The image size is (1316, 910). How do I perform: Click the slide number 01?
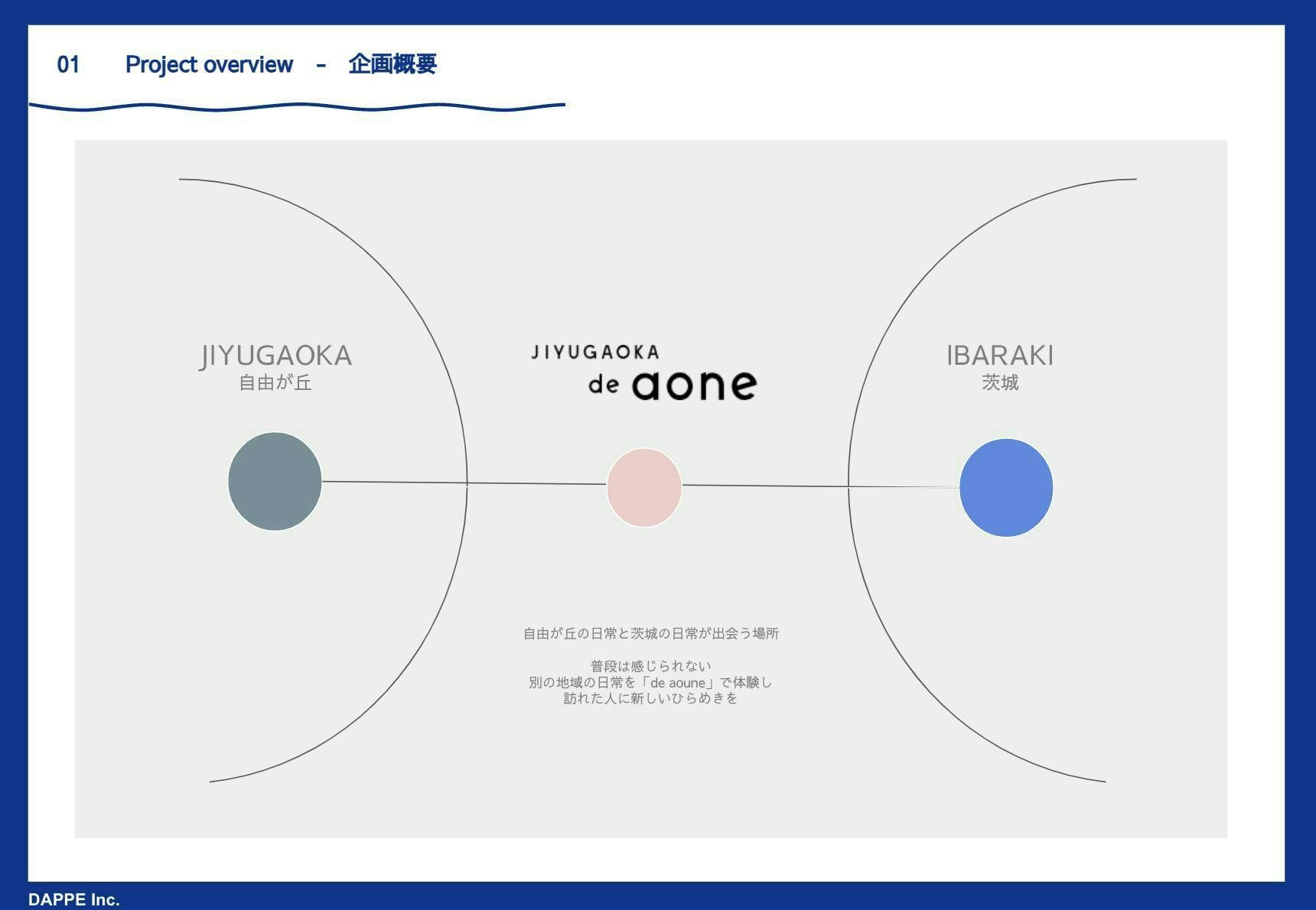point(68,64)
